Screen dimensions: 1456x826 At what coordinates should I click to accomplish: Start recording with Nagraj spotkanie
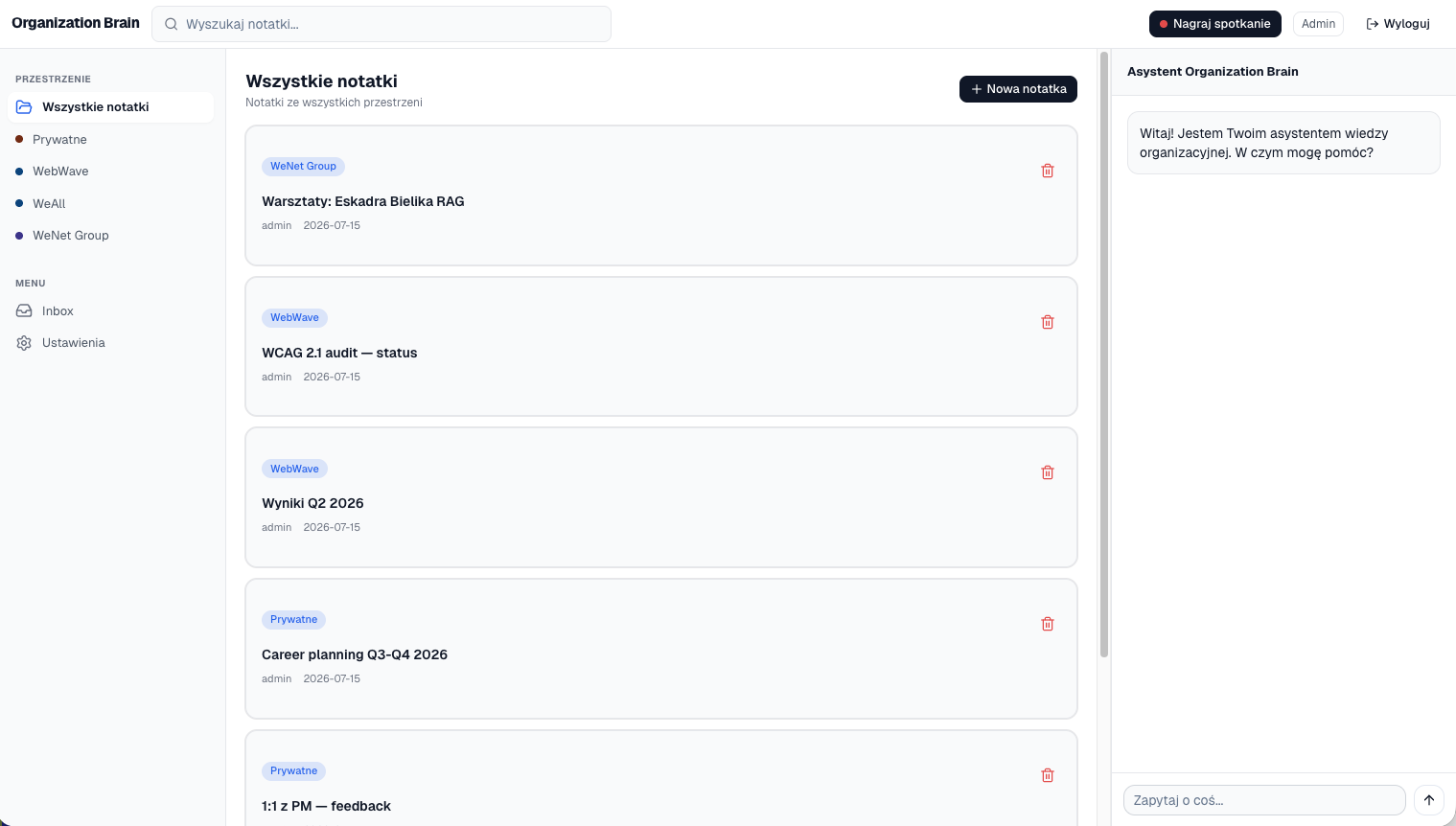click(x=1214, y=24)
